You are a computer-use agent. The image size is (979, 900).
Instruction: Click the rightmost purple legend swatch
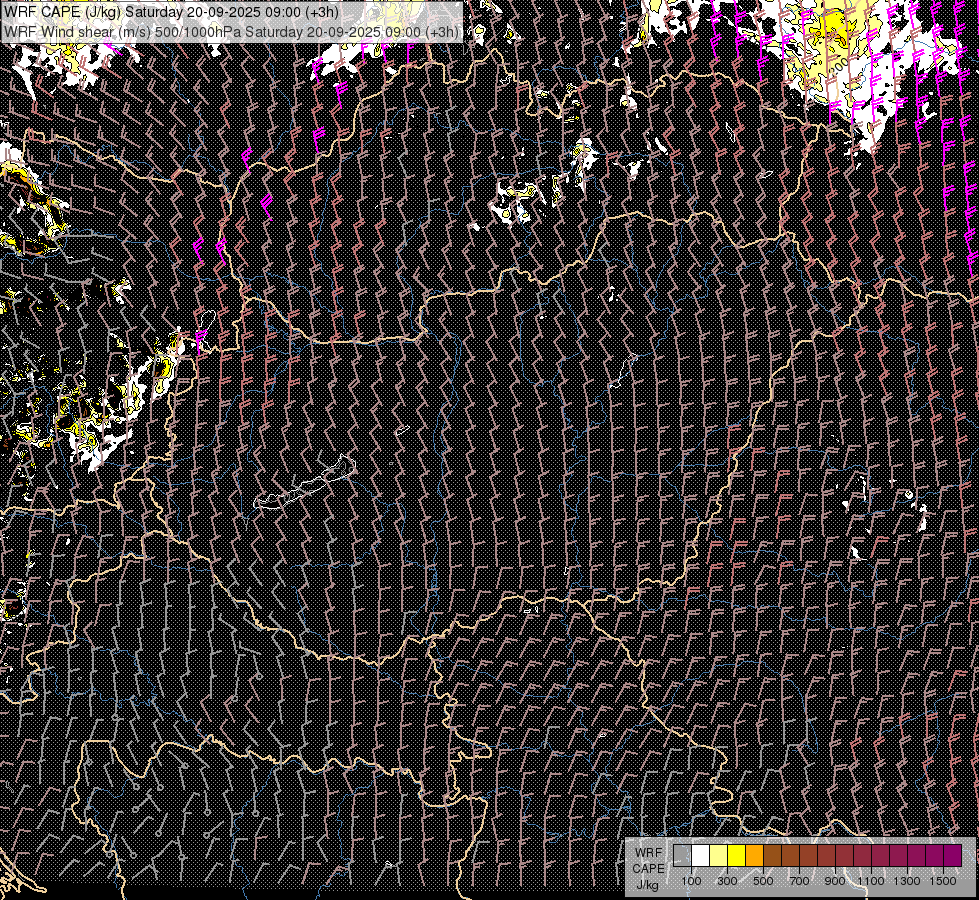coord(952,855)
